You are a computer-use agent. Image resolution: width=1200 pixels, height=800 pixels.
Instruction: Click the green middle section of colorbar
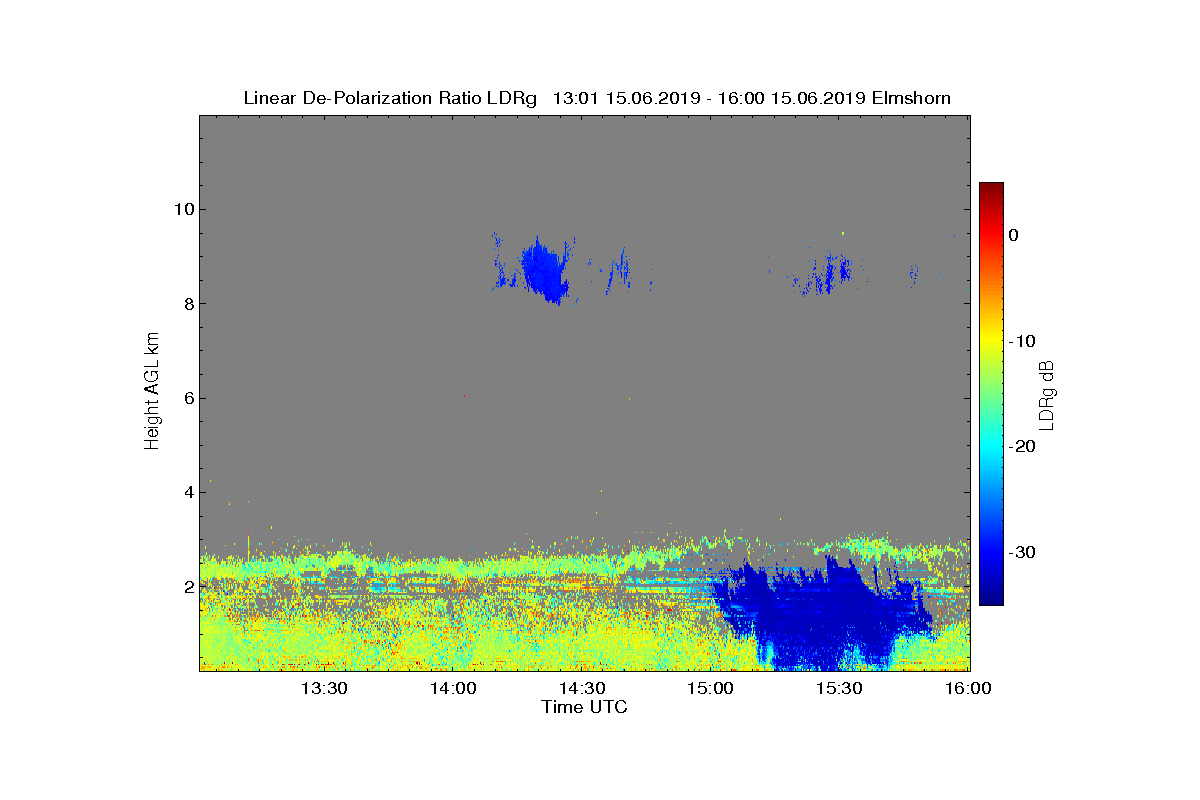click(991, 394)
